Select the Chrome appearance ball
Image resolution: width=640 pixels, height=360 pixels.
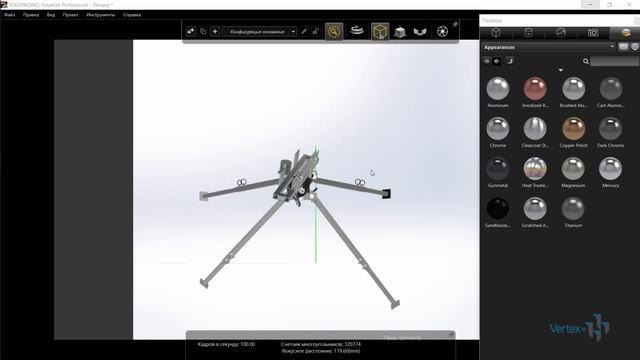[x=498, y=128]
